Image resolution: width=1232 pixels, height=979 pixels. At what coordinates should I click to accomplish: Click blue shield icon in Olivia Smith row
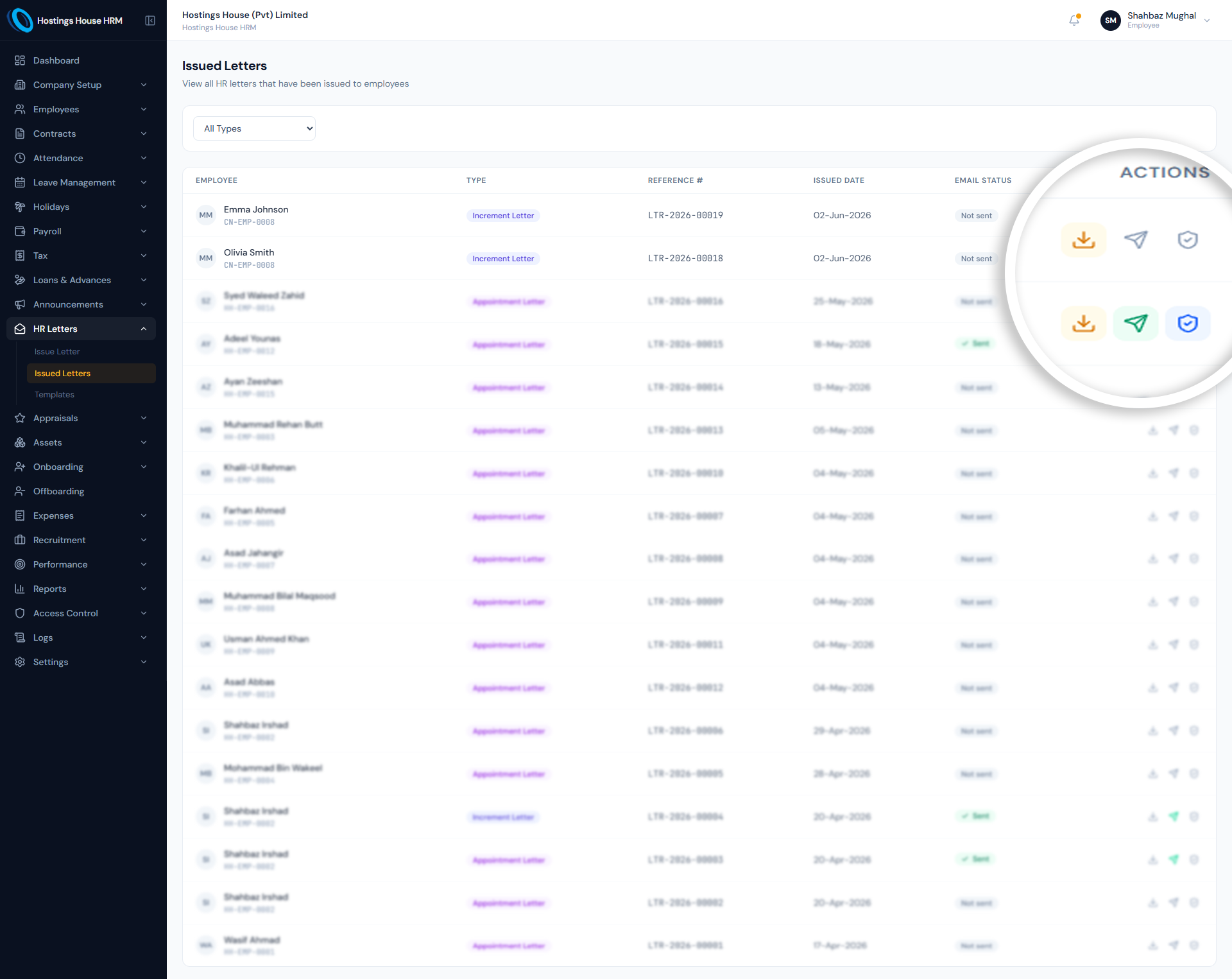[x=1188, y=324]
